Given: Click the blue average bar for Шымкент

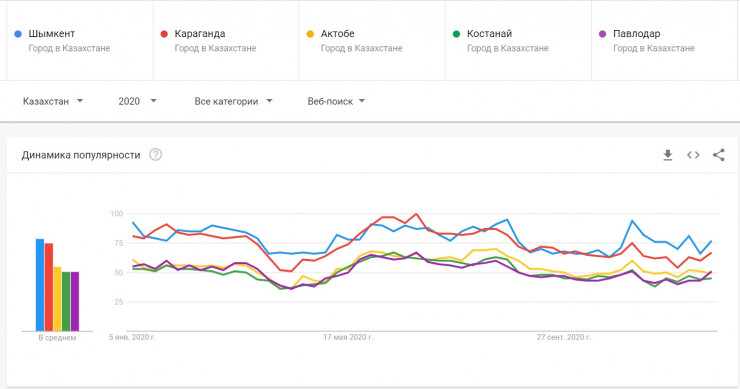Looking at the screenshot, I should coord(40,285).
